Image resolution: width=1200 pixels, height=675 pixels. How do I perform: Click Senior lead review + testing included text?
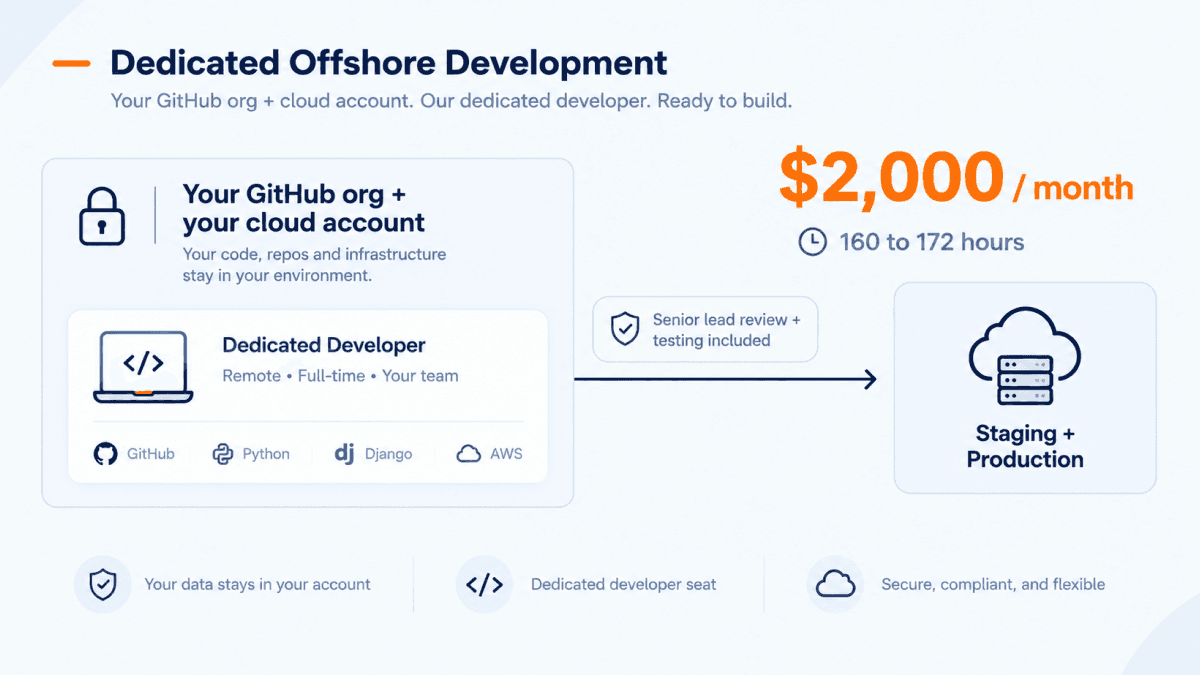coord(727,330)
